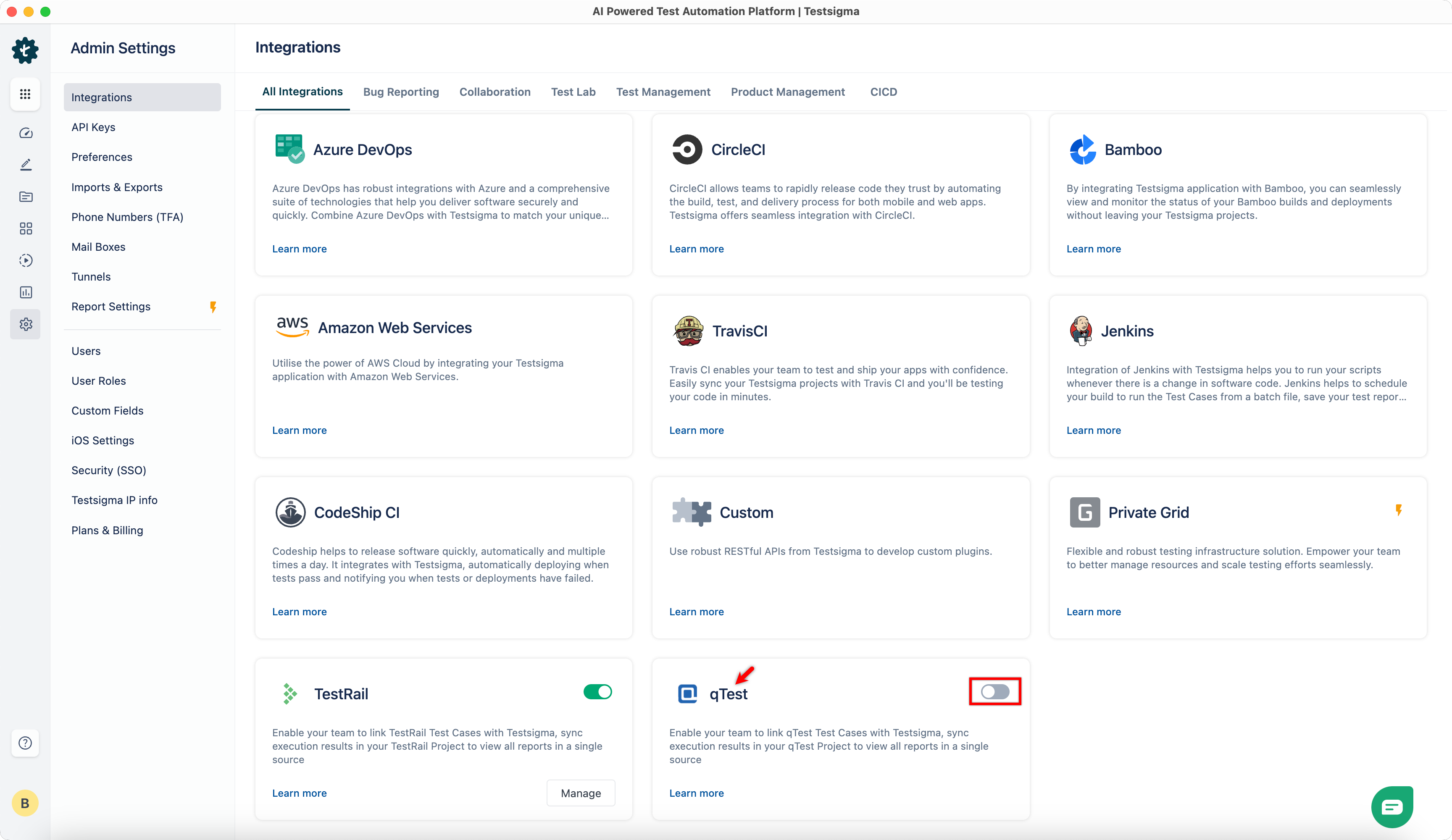Click the TestRail Manage button
This screenshot has height=840, width=1452.
click(x=580, y=793)
